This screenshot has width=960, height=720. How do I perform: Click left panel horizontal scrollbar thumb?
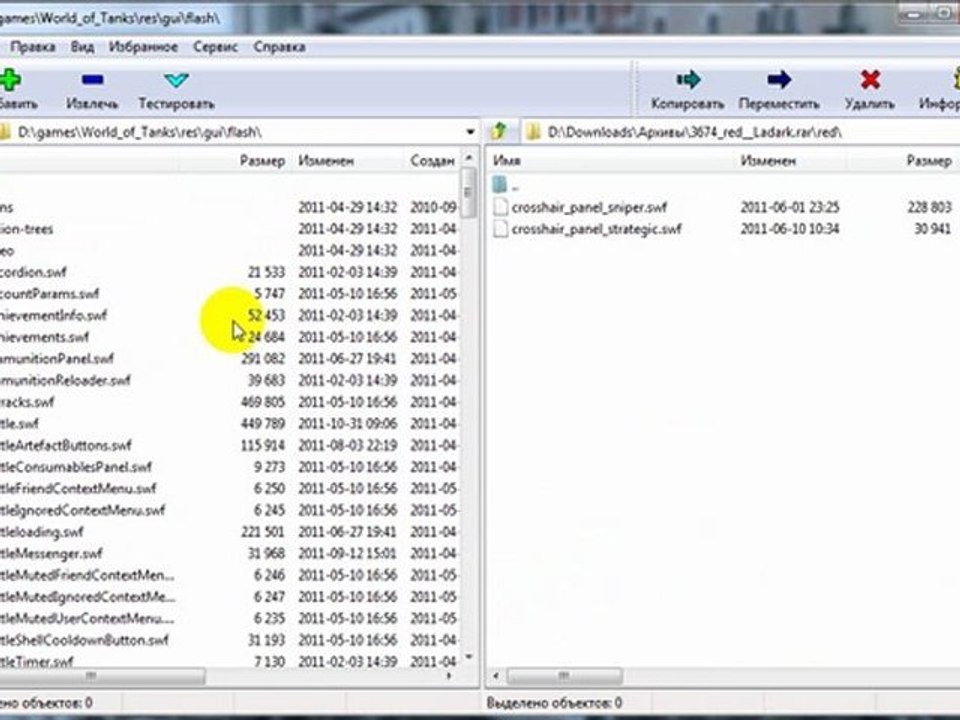101,676
